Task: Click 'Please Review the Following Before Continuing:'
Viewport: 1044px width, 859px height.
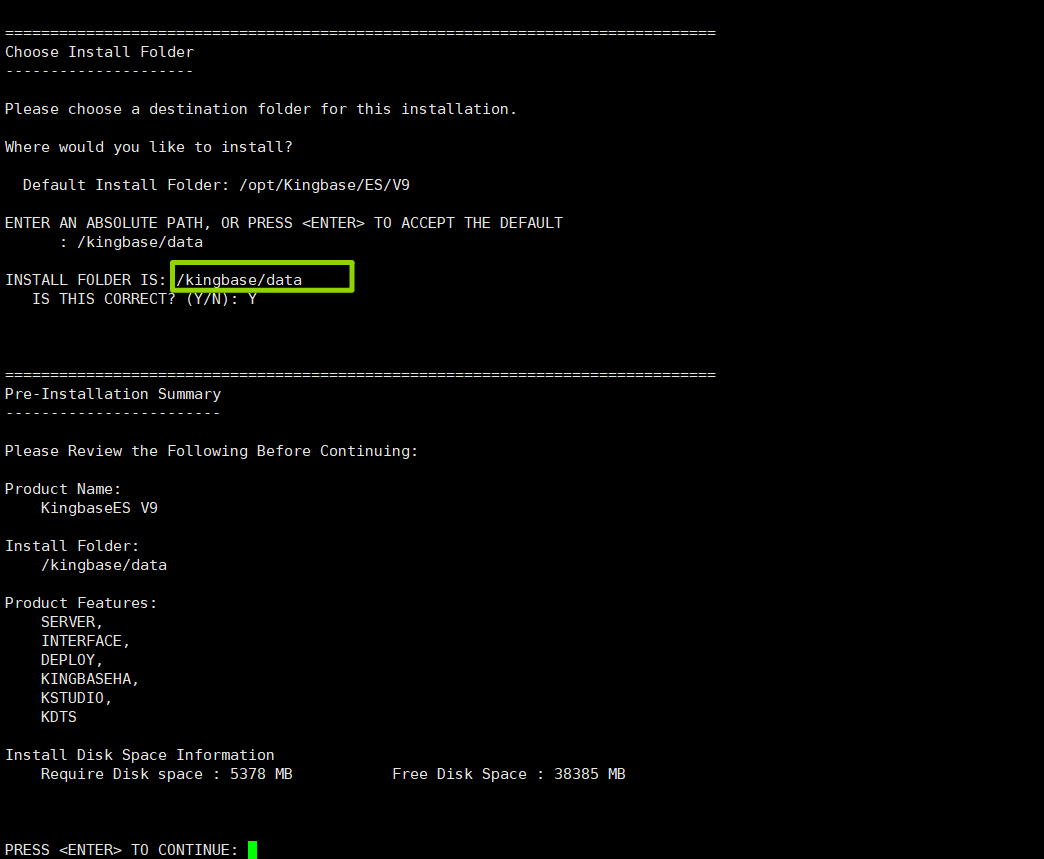Action: (211, 451)
